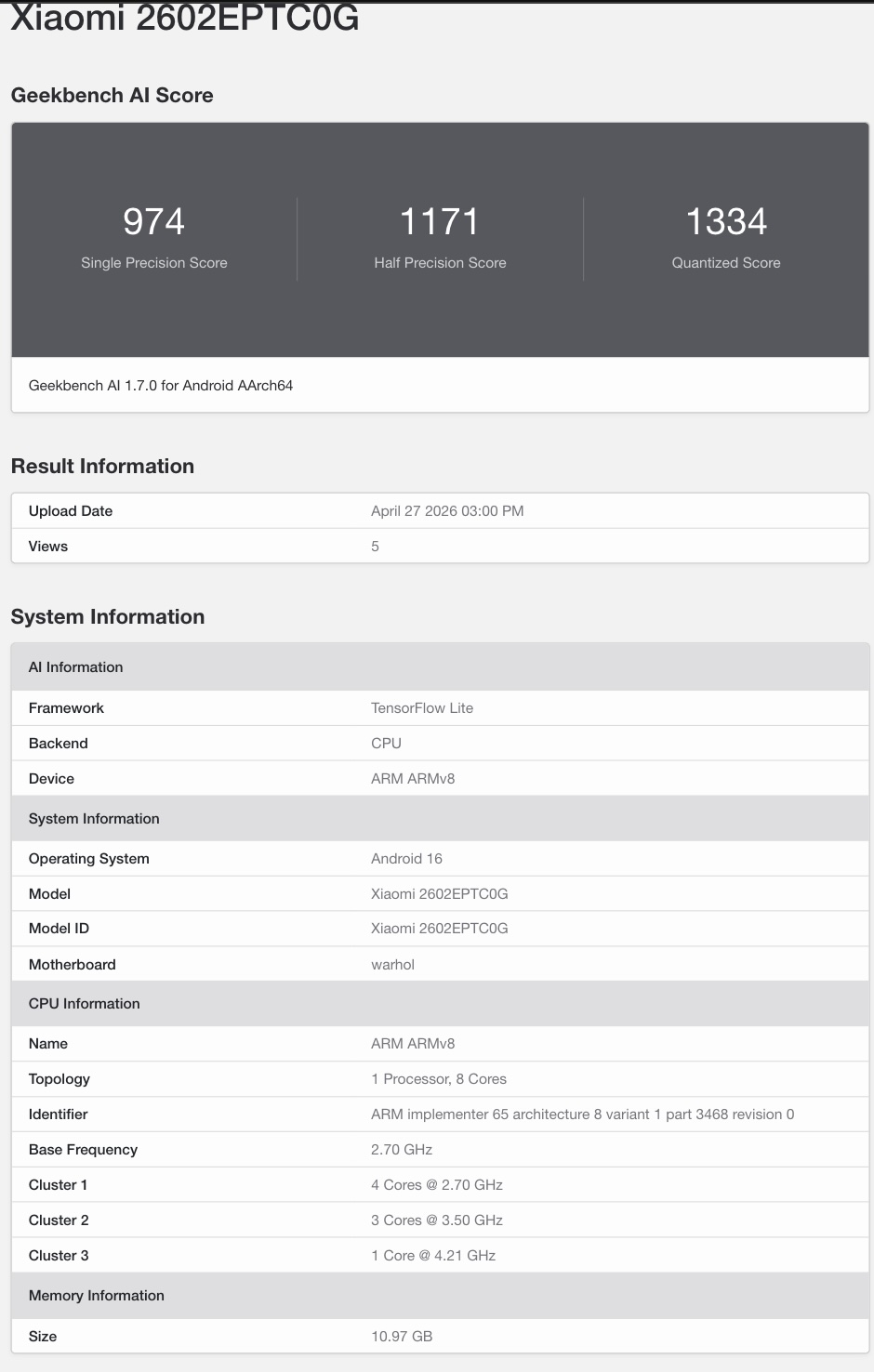The width and height of the screenshot is (874, 1372).
Task: Click the Views row count
Action: [375, 547]
